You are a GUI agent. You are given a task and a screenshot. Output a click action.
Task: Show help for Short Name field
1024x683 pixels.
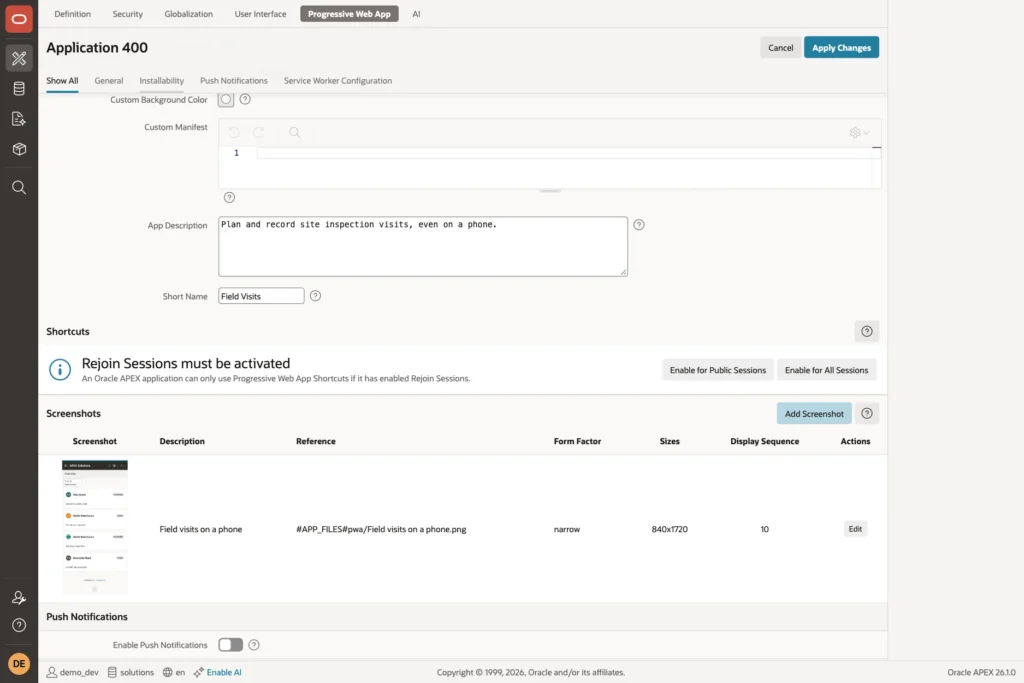coord(315,296)
